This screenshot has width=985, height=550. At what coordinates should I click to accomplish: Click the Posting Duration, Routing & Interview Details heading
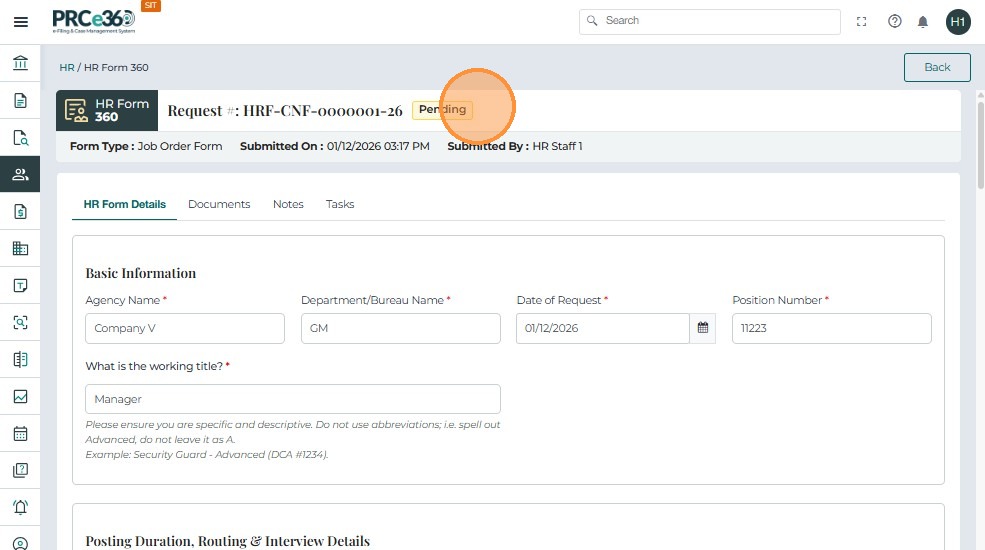227,541
